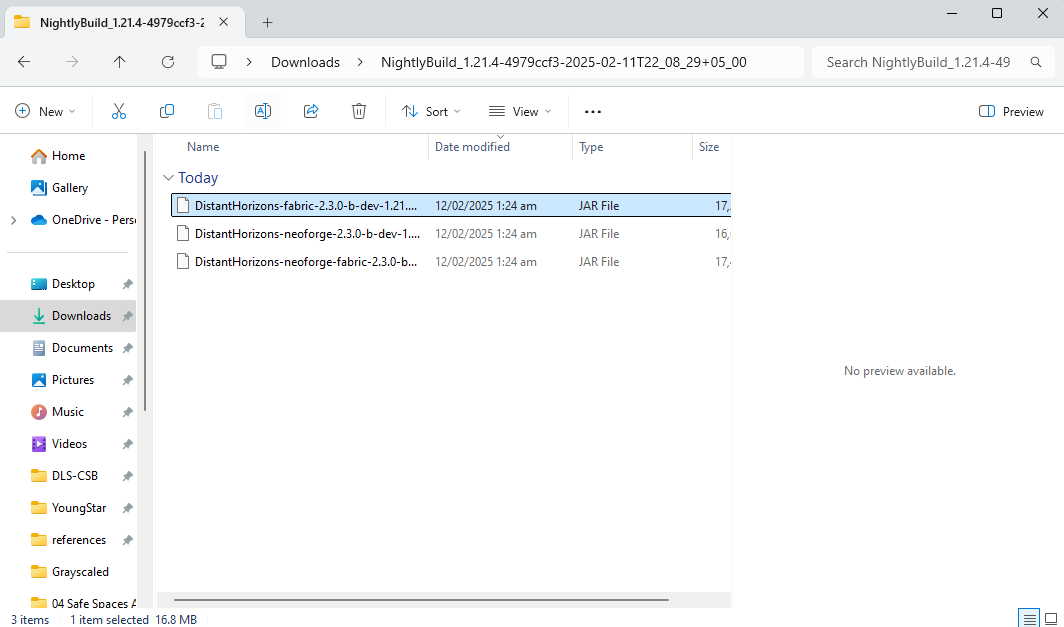
Task: Open Grayscaled folder in sidebar
Action: point(80,571)
